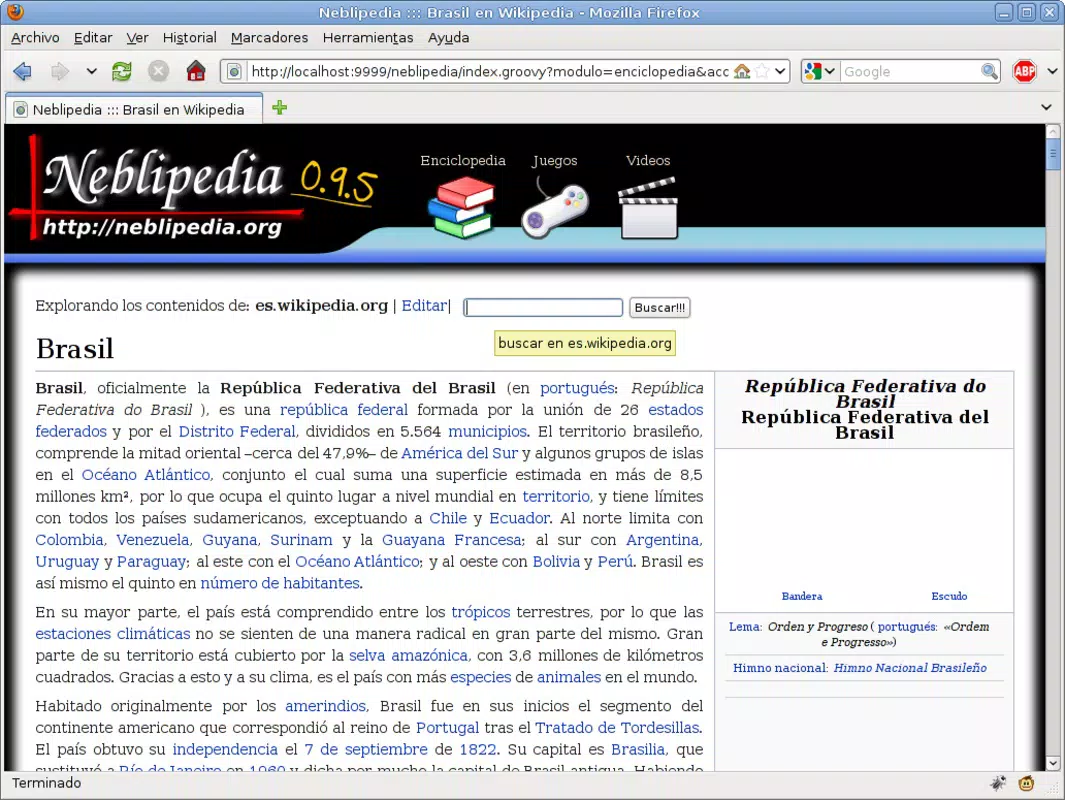Screen dimensions: 1065x800
Task: Click the Buscar!!! button
Action: click(660, 308)
